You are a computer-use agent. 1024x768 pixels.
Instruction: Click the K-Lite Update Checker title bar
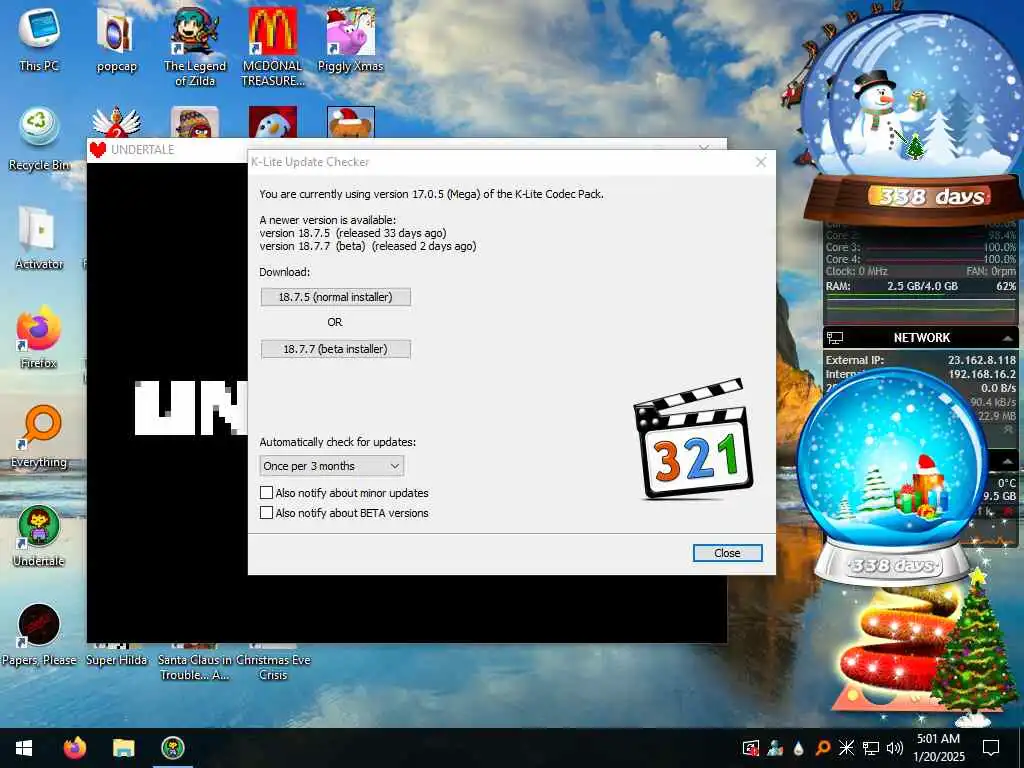pyautogui.click(x=496, y=162)
